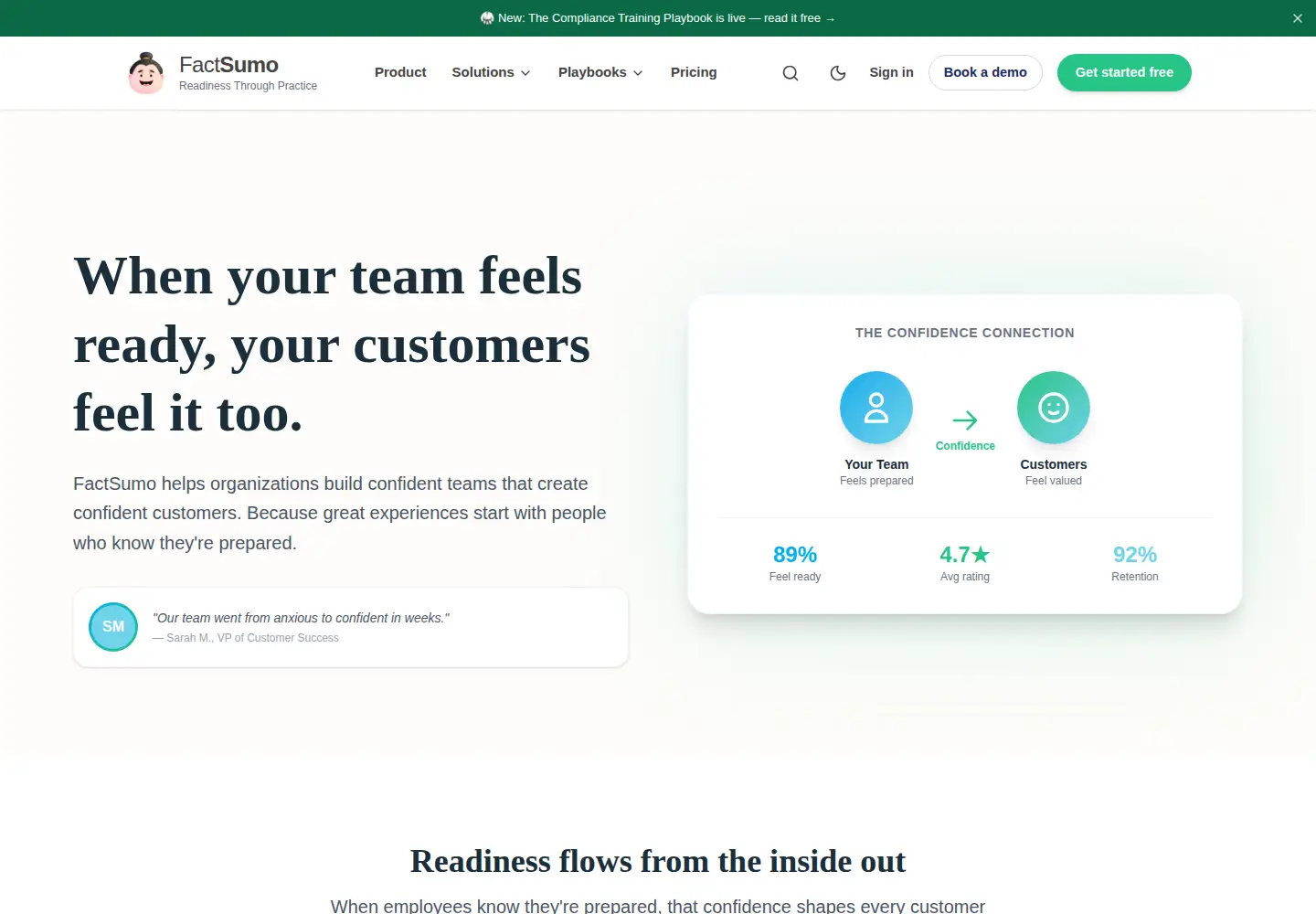The height and width of the screenshot is (914, 1316).
Task: Dismiss the announcement banner with X
Action: pyautogui.click(x=1298, y=18)
